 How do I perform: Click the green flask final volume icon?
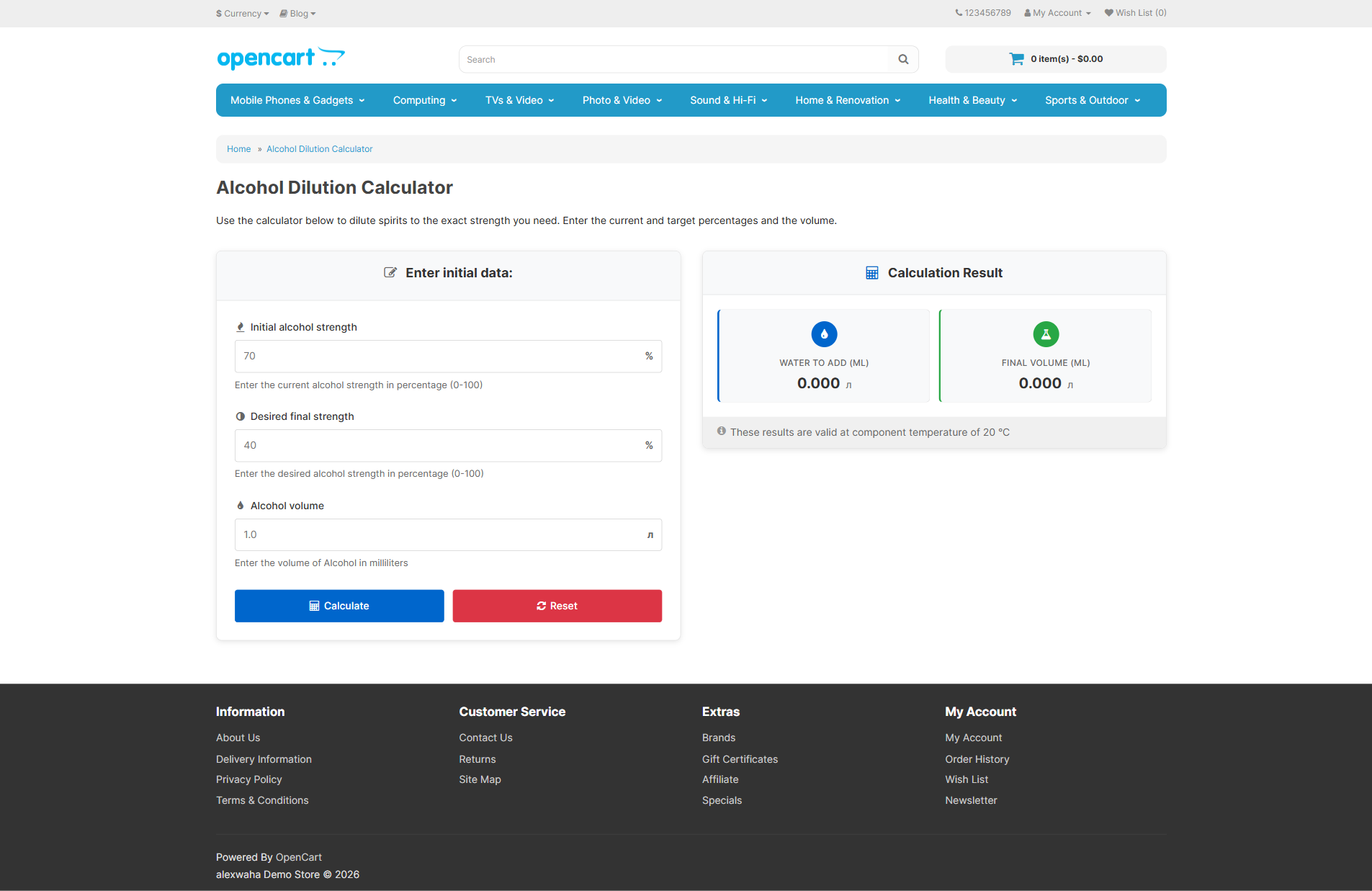pyautogui.click(x=1046, y=334)
